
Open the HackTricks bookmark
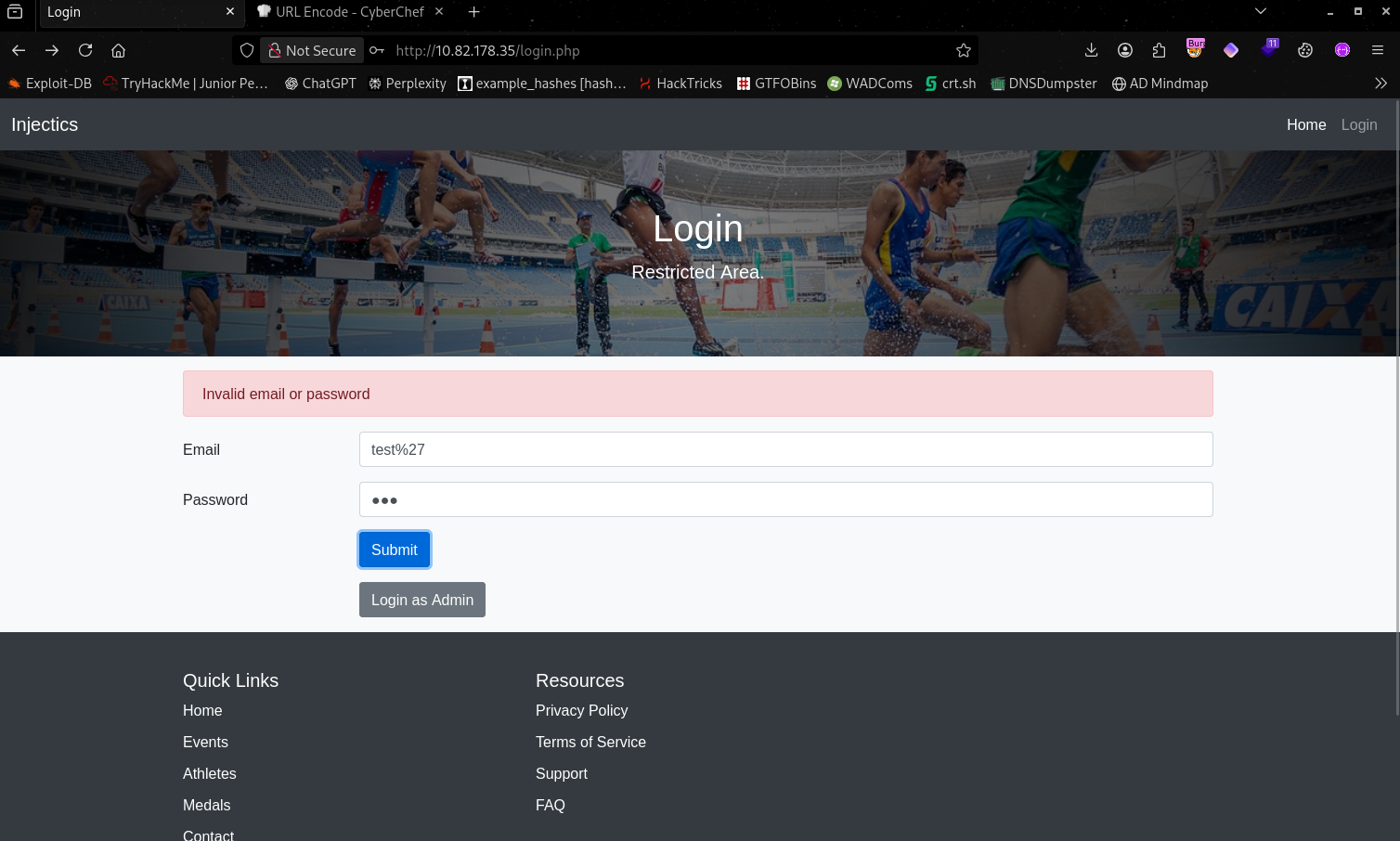coord(680,84)
